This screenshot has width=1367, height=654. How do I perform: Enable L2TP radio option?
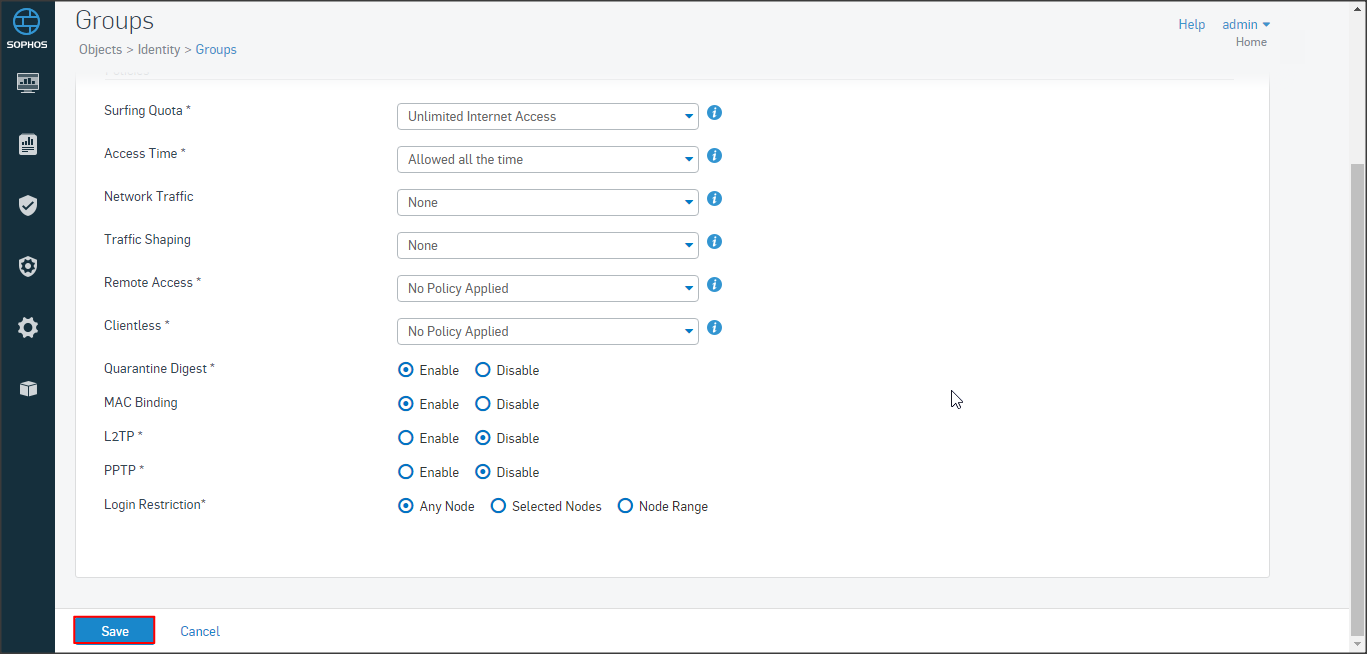point(406,438)
